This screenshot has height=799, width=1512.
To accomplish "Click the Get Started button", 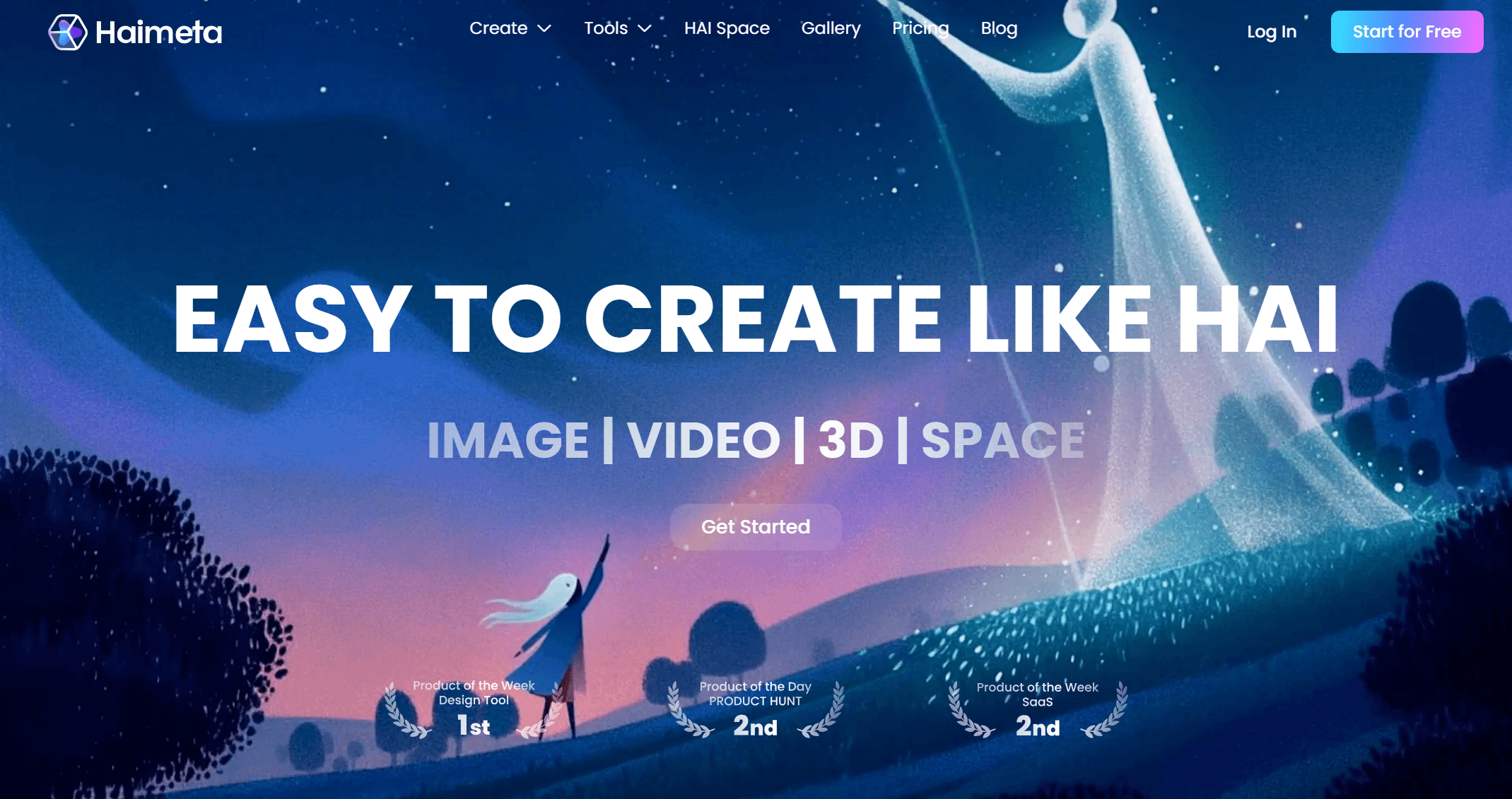I will point(756,527).
